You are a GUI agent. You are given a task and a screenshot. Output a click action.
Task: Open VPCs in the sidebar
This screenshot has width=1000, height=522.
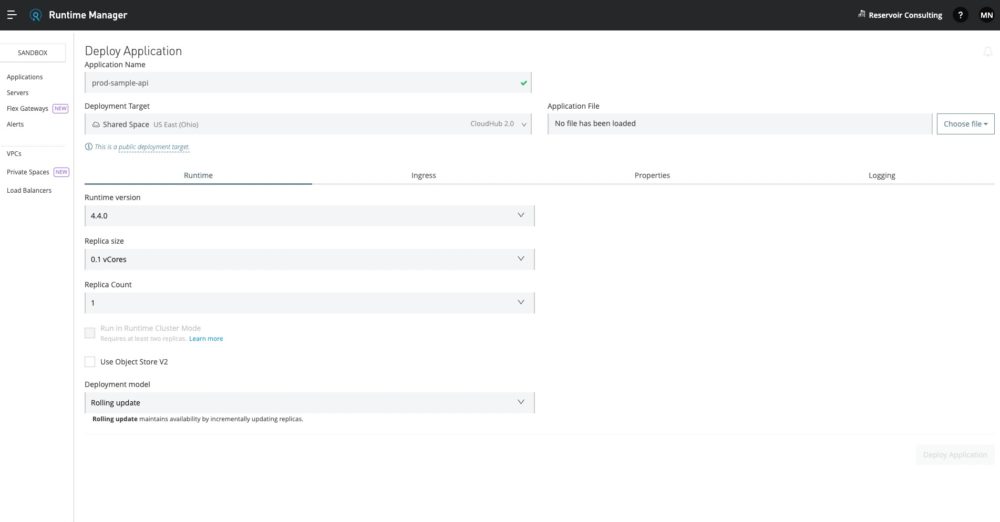click(x=14, y=154)
